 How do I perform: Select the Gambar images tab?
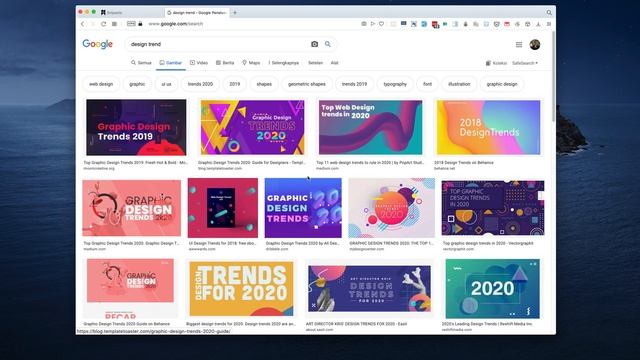click(x=171, y=63)
